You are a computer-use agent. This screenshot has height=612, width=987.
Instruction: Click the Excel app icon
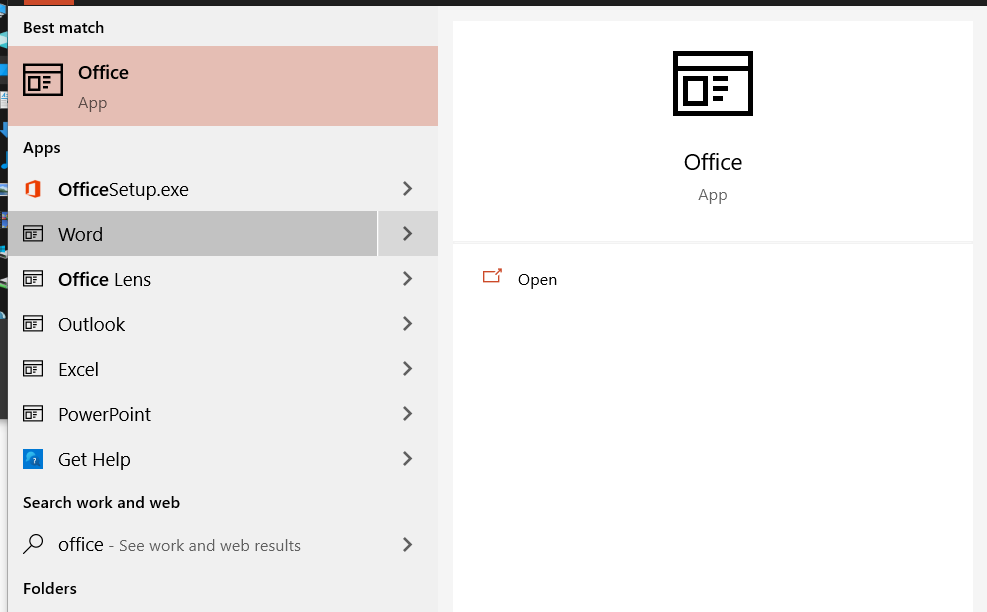point(33,369)
